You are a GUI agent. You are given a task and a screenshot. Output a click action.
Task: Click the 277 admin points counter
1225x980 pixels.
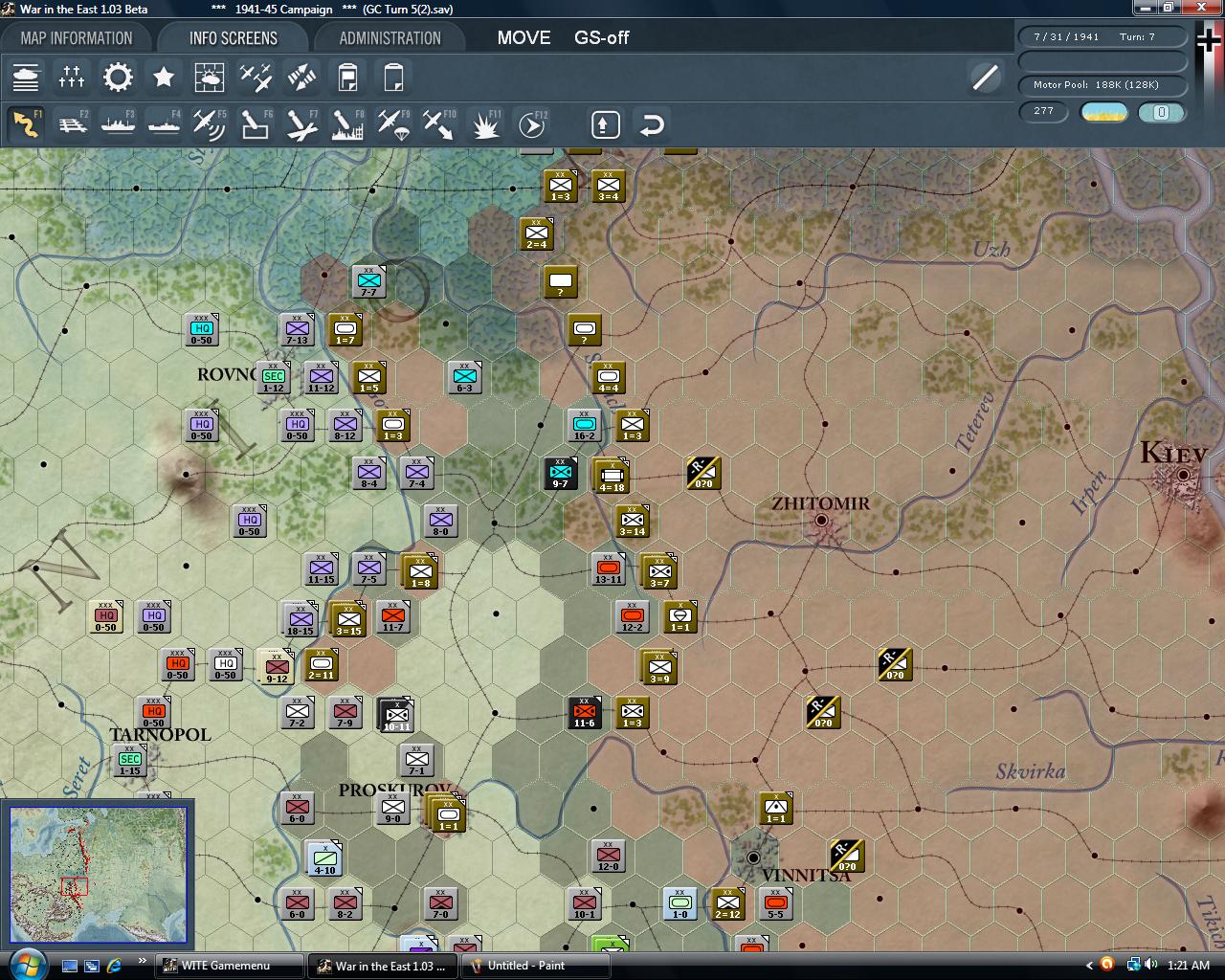[1044, 112]
